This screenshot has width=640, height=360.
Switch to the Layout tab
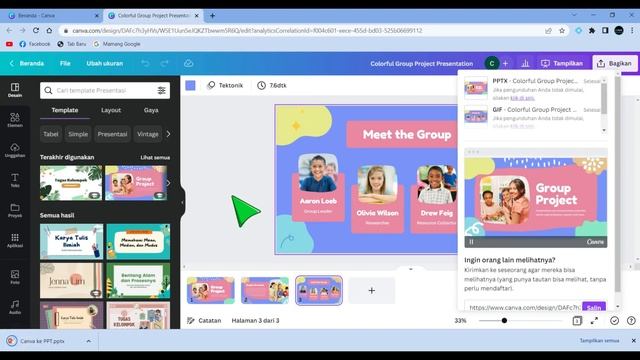tap(111, 110)
